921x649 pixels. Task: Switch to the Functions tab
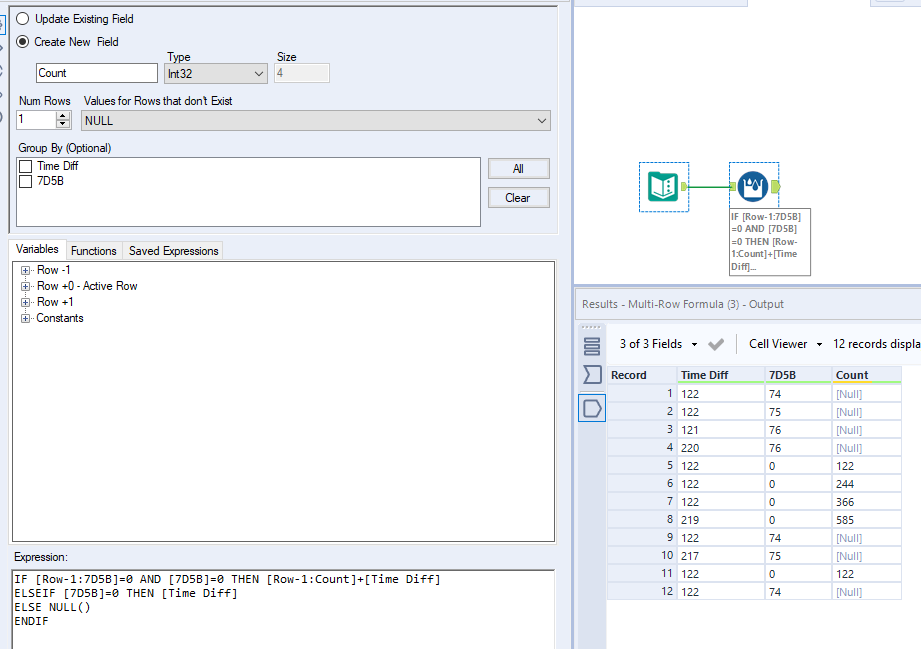[93, 250]
